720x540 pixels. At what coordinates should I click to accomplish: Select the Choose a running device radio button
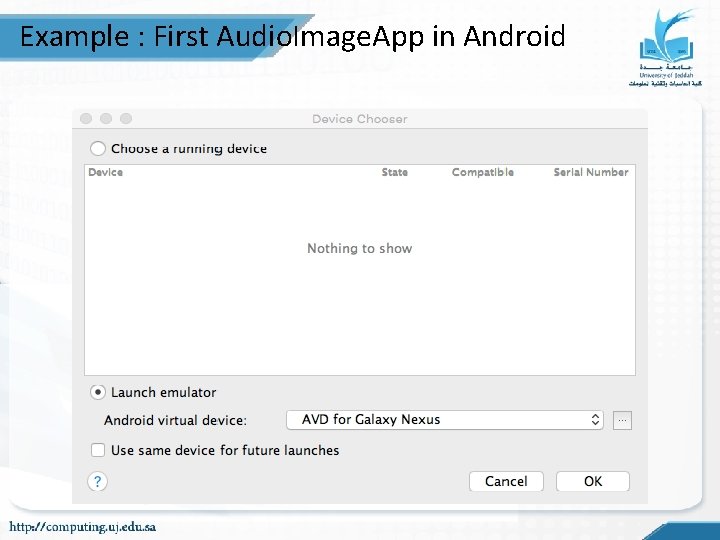tap(98, 148)
